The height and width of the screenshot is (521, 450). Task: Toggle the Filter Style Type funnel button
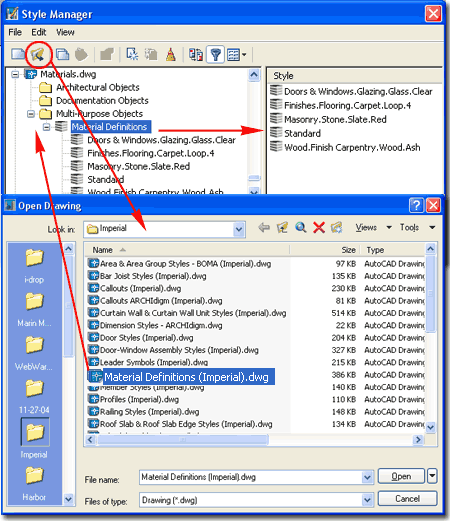click(x=215, y=54)
